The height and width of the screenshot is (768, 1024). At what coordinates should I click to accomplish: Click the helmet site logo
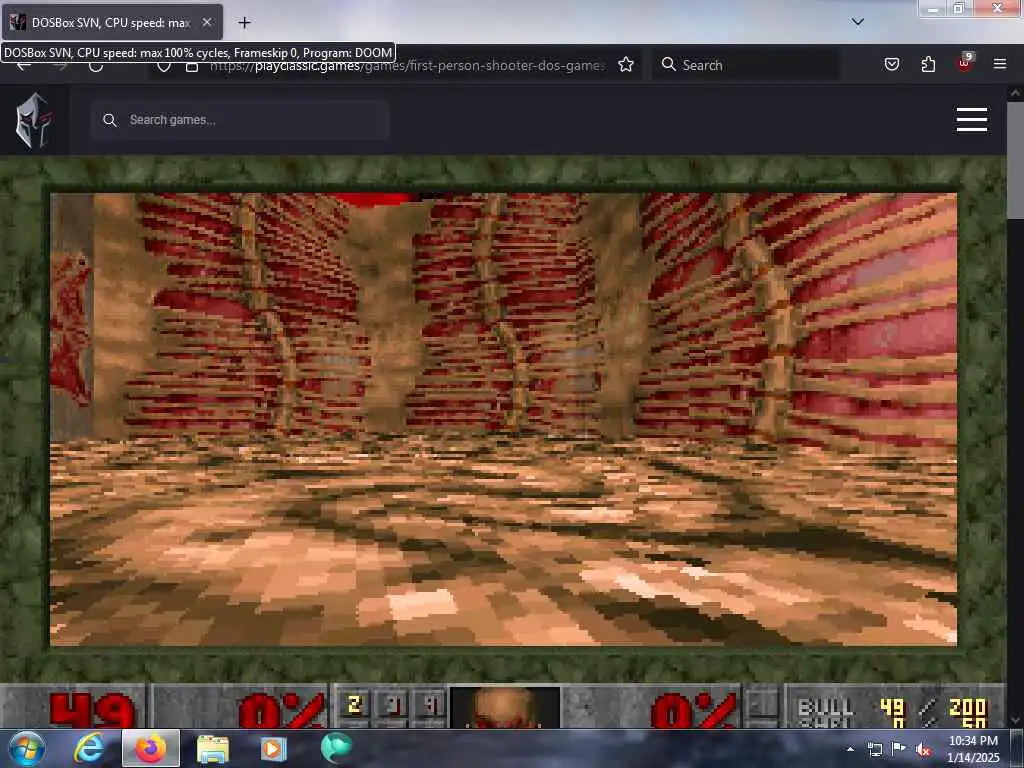pyautogui.click(x=33, y=120)
